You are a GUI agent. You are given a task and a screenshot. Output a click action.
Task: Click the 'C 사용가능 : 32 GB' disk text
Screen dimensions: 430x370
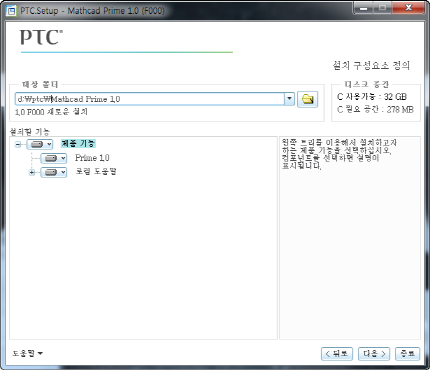coord(372,97)
